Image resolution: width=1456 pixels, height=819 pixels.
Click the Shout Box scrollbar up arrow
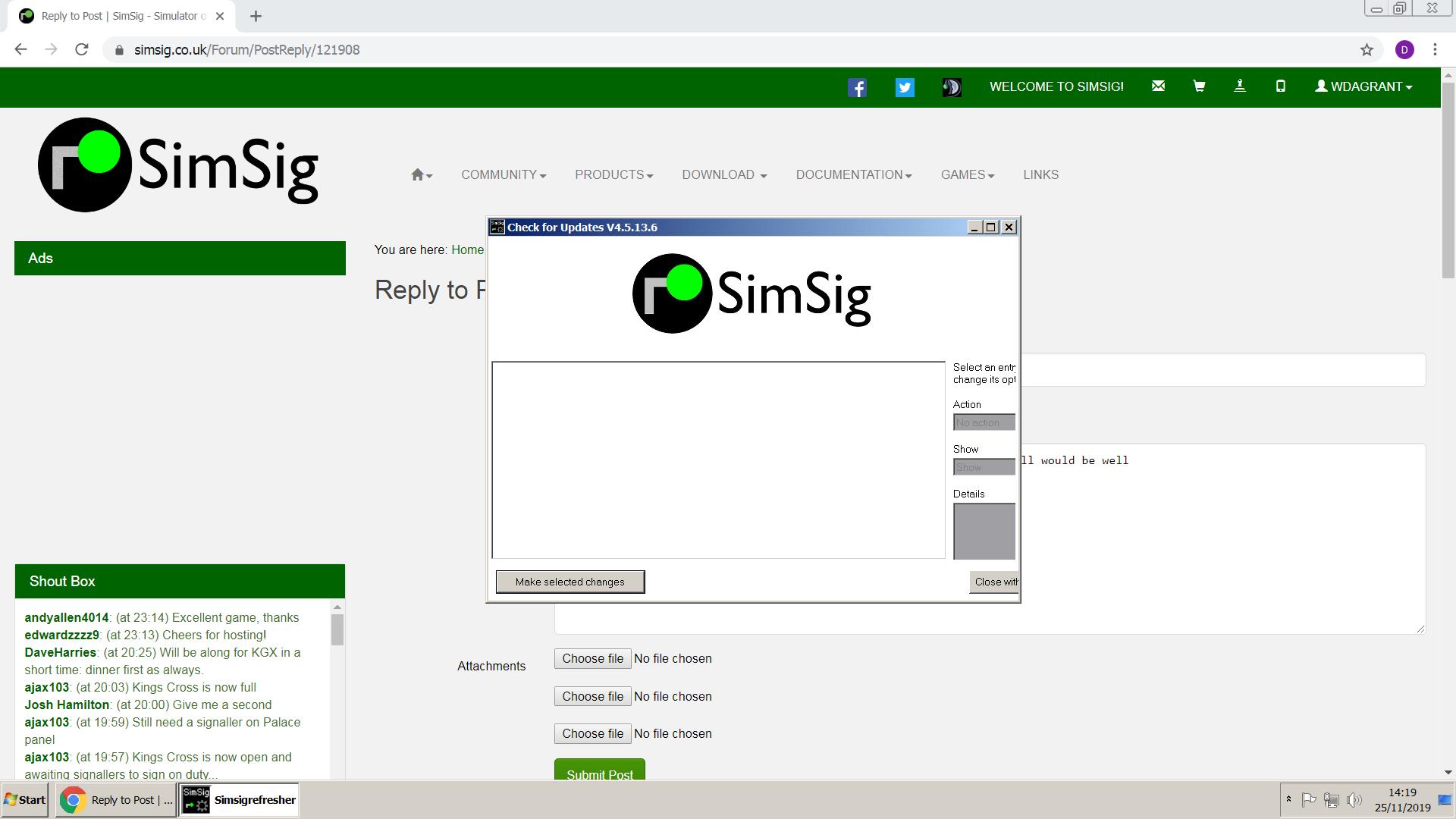[337, 607]
